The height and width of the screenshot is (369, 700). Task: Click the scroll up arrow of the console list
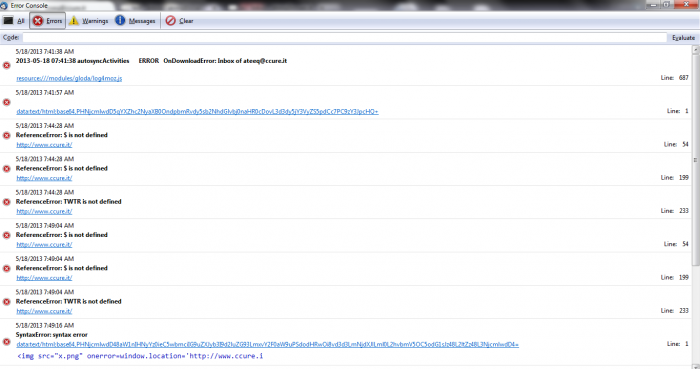695,50
